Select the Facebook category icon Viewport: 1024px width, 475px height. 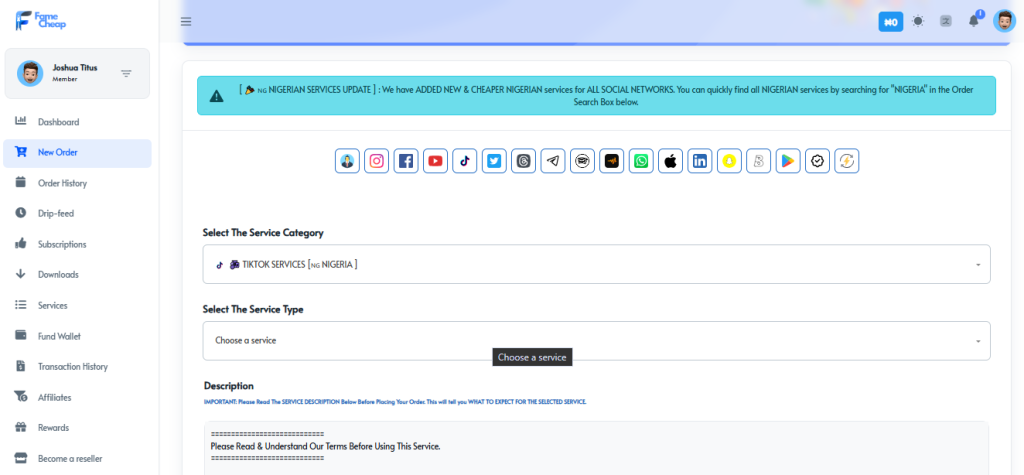(406, 161)
